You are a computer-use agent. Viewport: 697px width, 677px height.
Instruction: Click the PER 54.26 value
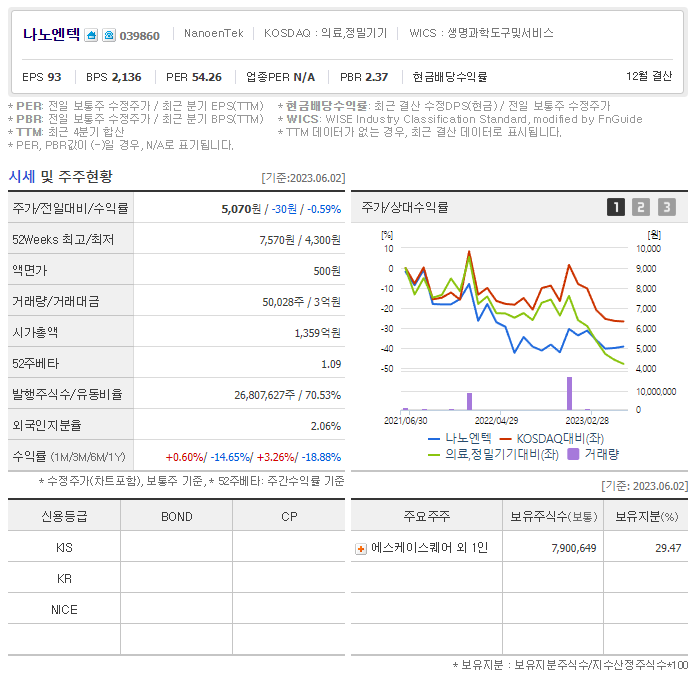point(194,77)
